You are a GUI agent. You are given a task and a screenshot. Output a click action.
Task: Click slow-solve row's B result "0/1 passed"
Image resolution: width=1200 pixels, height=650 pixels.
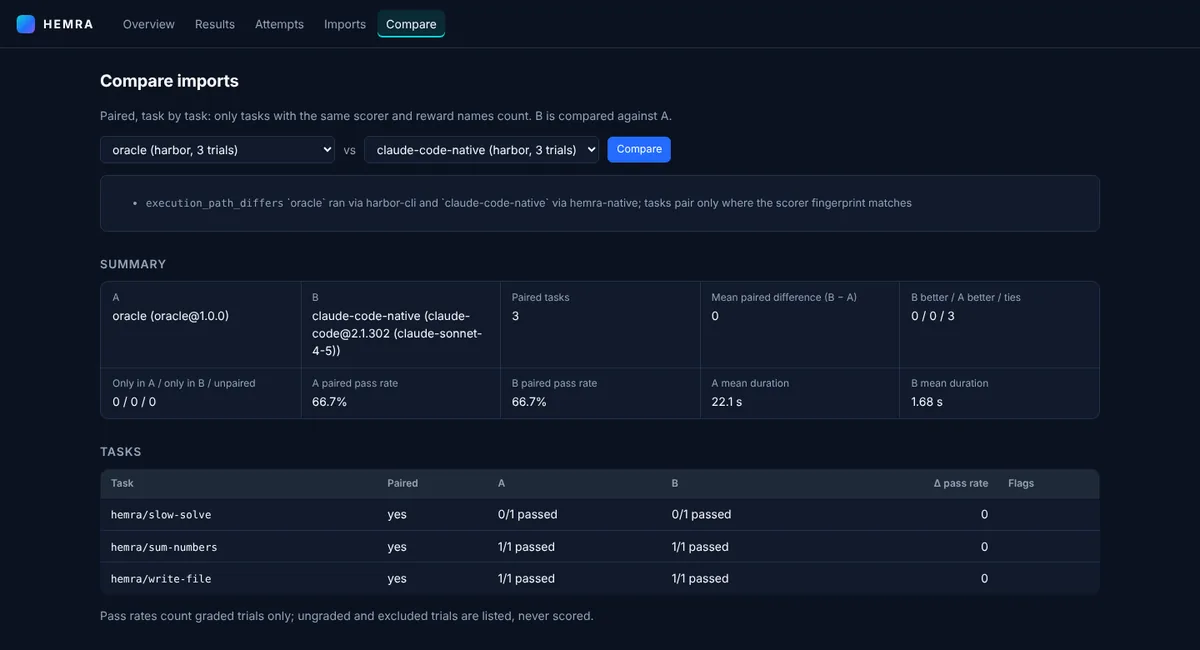tap(702, 515)
